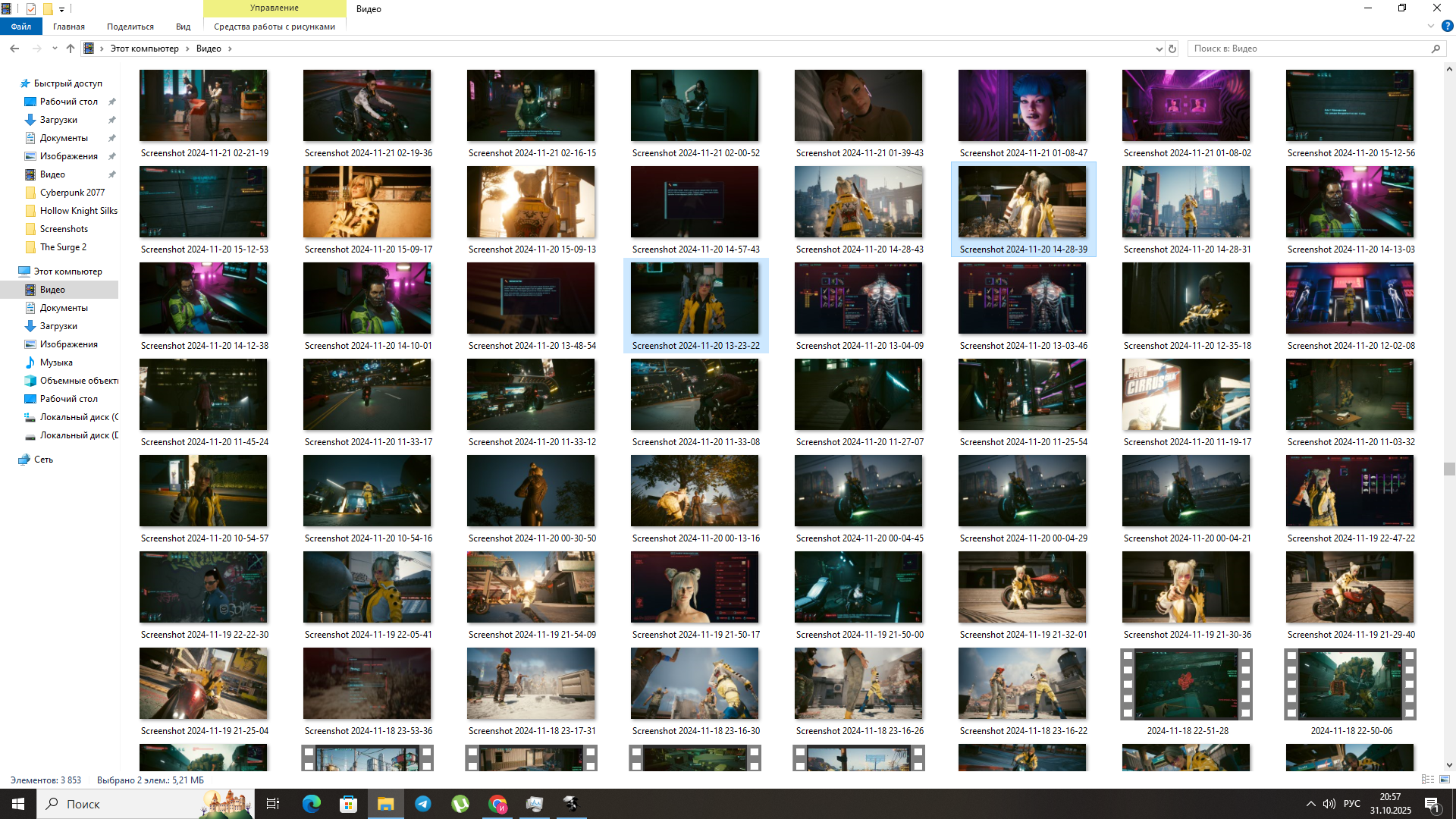Click the Up one level arrow

click(x=71, y=49)
